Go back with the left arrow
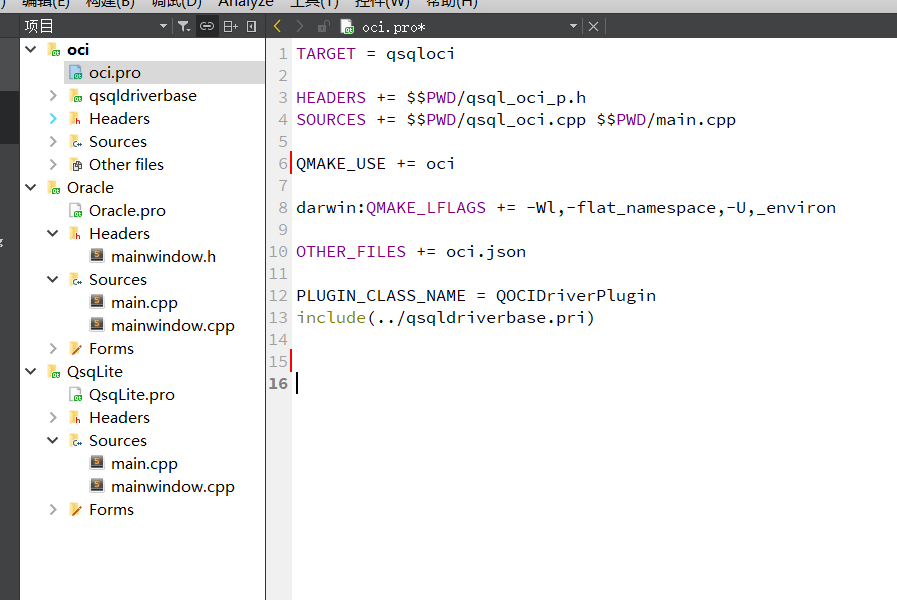 pos(277,26)
